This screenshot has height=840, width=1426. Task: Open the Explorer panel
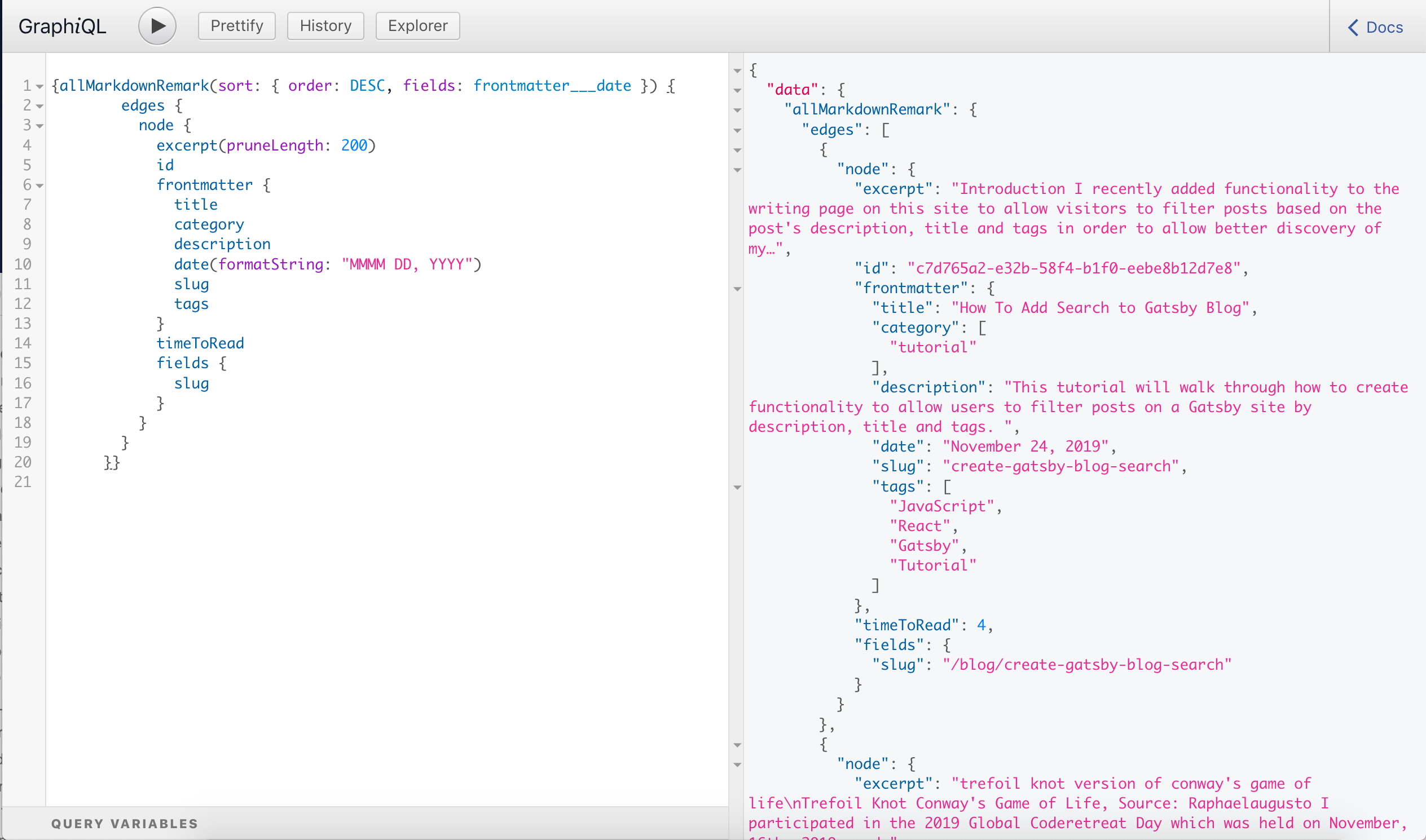coord(417,25)
